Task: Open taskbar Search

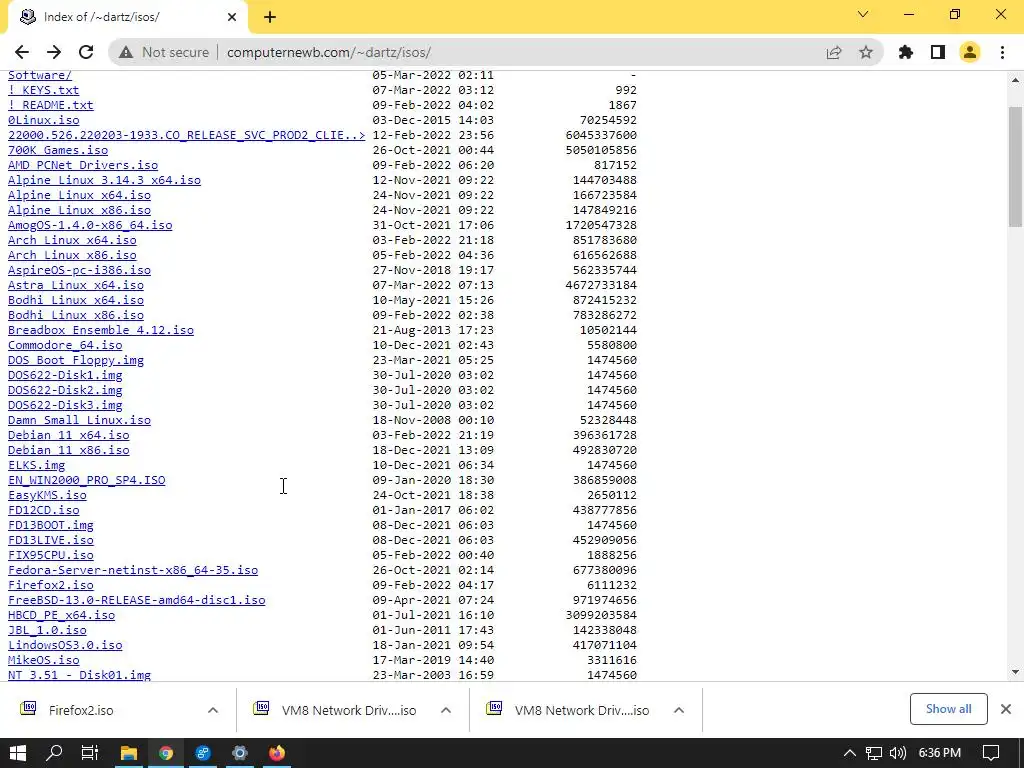Action: [x=54, y=753]
